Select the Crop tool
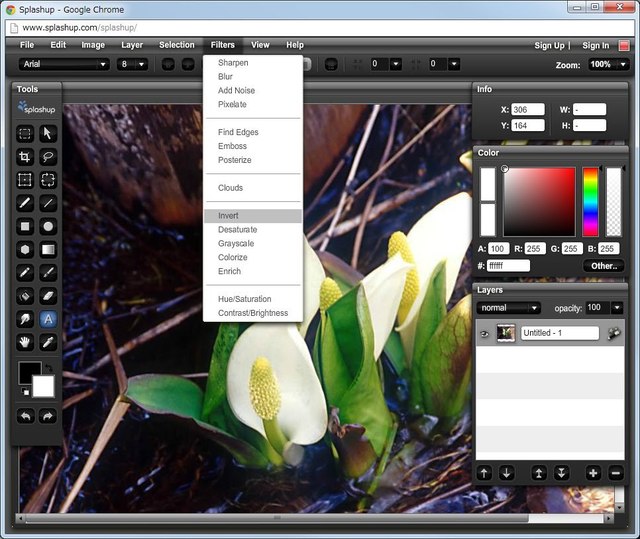 [25, 157]
